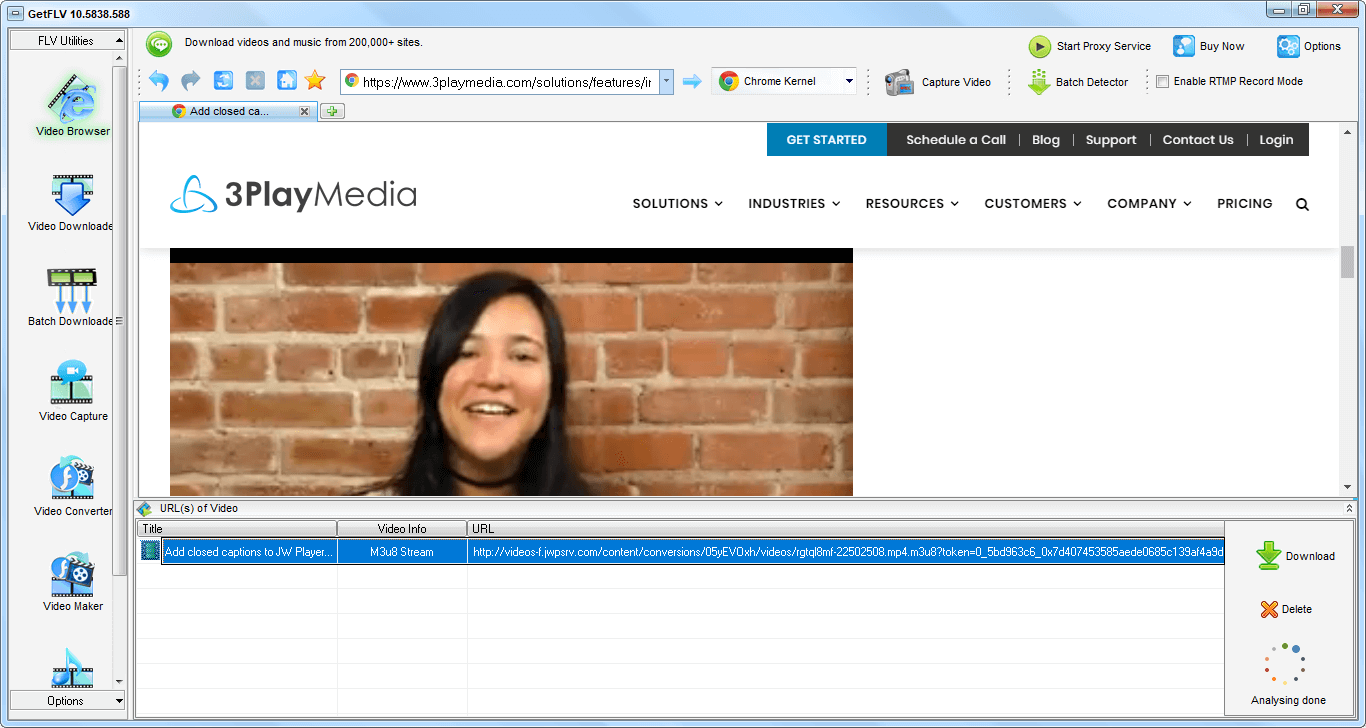Open the Chrome Kernel dropdown
Viewport: 1366px width, 728px height.
click(x=849, y=82)
